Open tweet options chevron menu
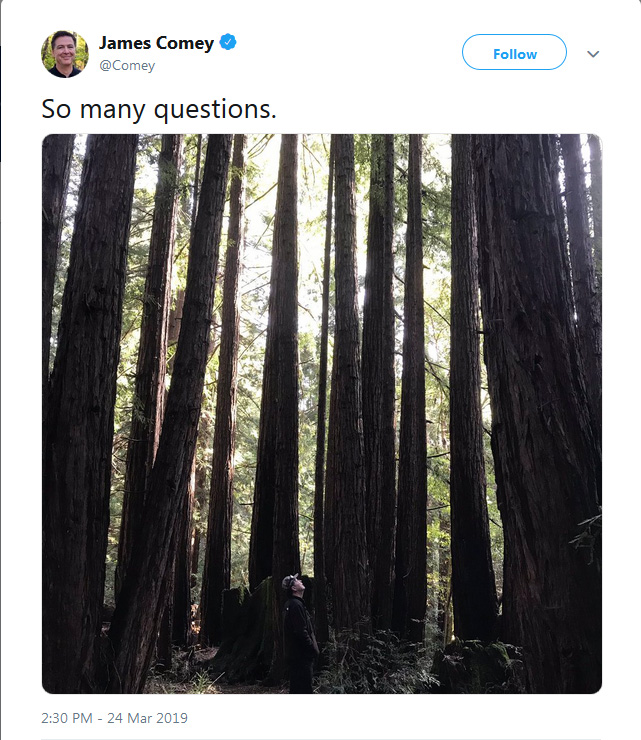Screen dimensions: 641x740 coord(593,54)
